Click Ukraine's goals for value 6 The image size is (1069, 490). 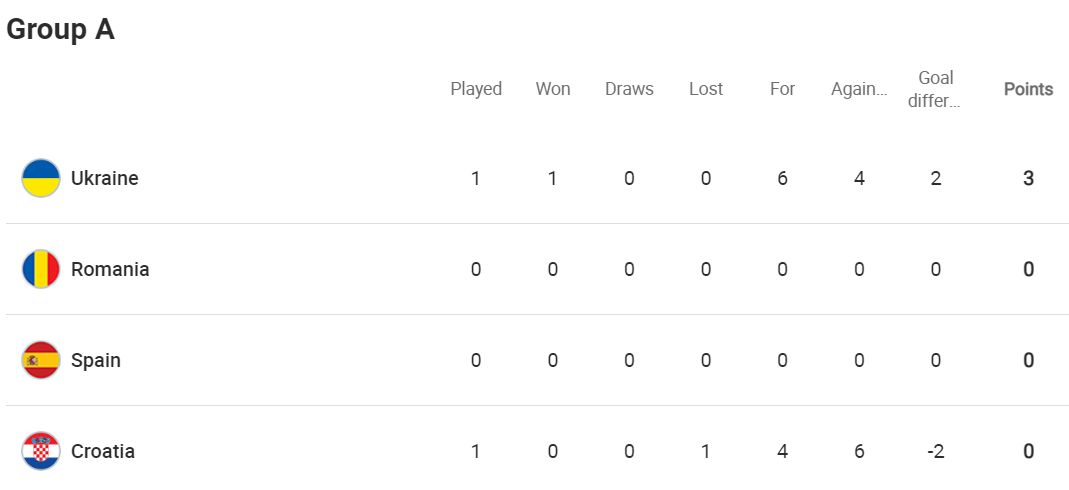click(x=783, y=179)
